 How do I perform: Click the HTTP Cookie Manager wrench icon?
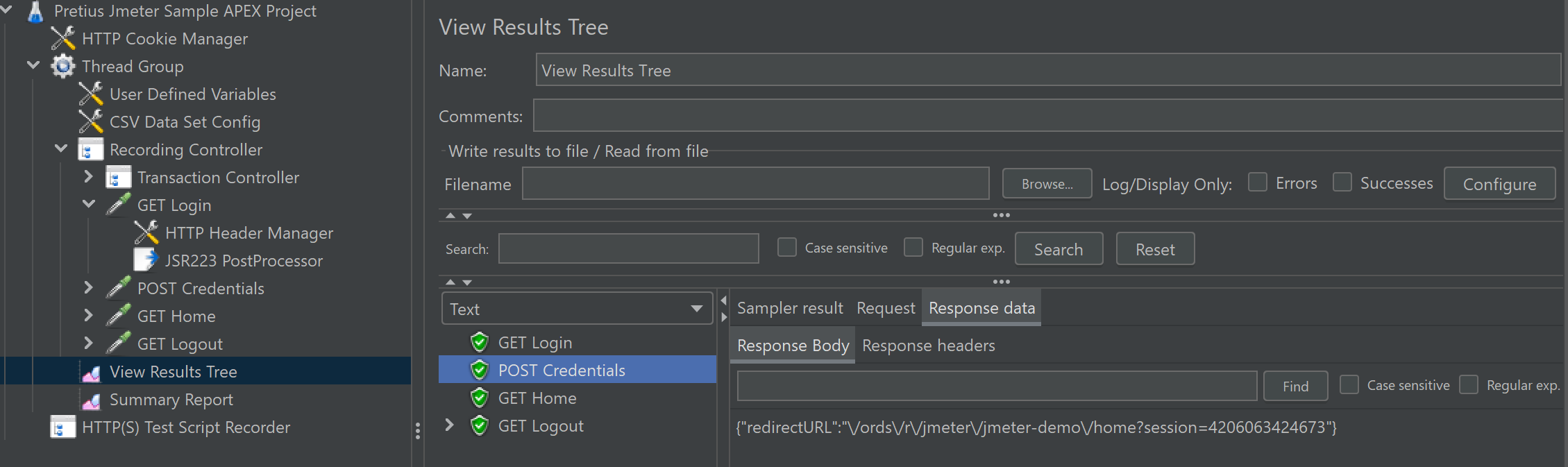[x=63, y=39]
